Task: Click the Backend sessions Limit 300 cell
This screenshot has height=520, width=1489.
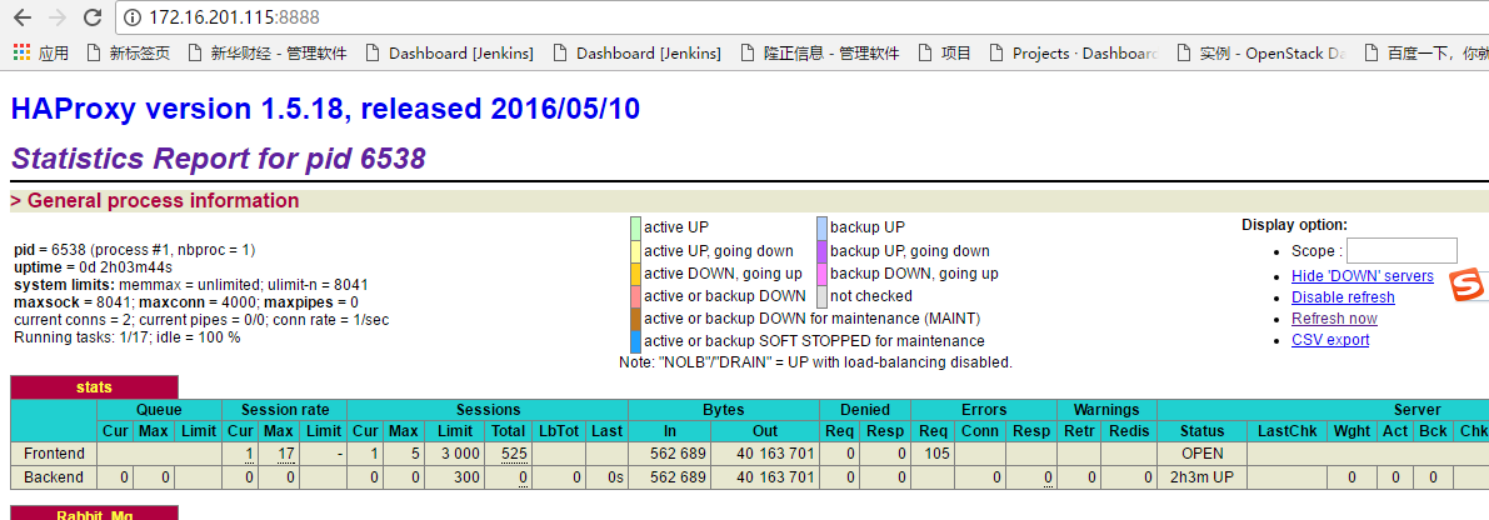Action: (x=456, y=477)
